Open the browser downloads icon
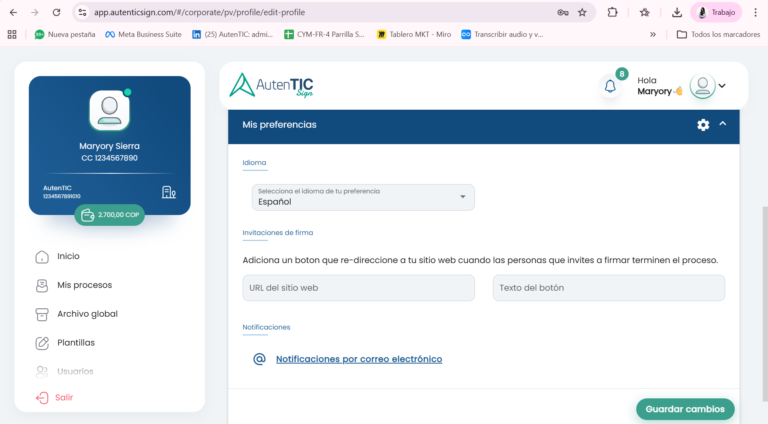The image size is (768, 424). coord(677,12)
